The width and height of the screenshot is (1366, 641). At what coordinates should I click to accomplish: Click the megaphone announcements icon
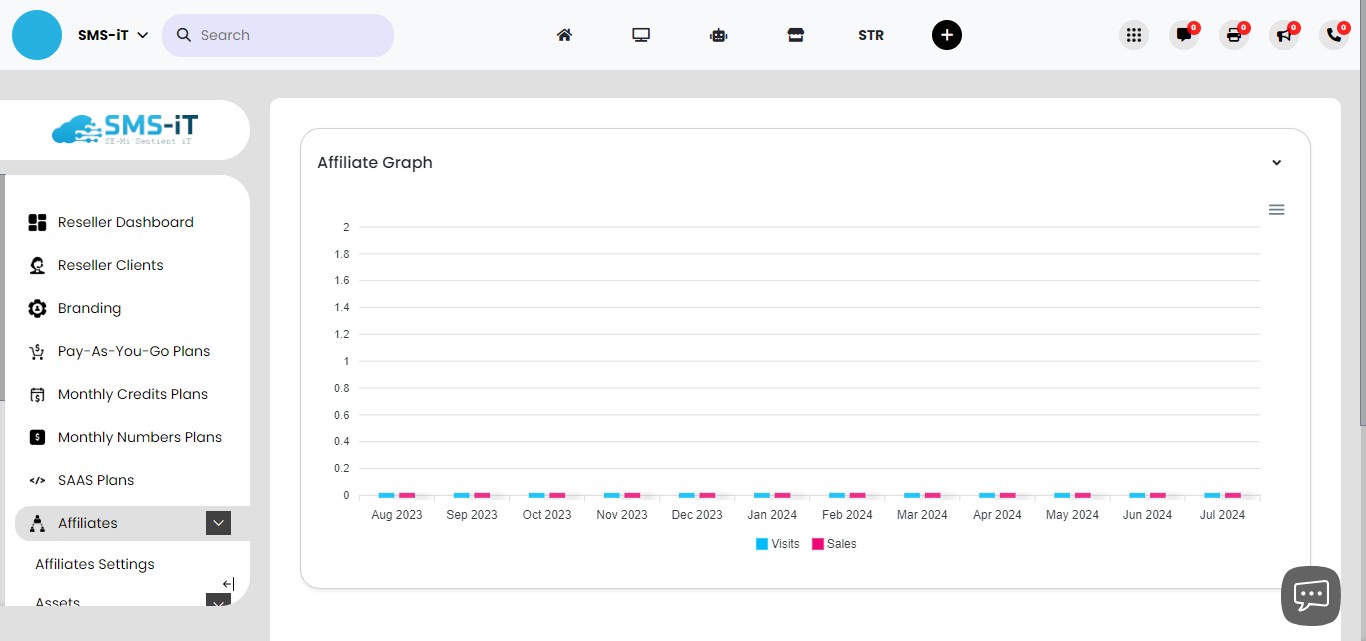pyautogui.click(x=1284, y=35)
